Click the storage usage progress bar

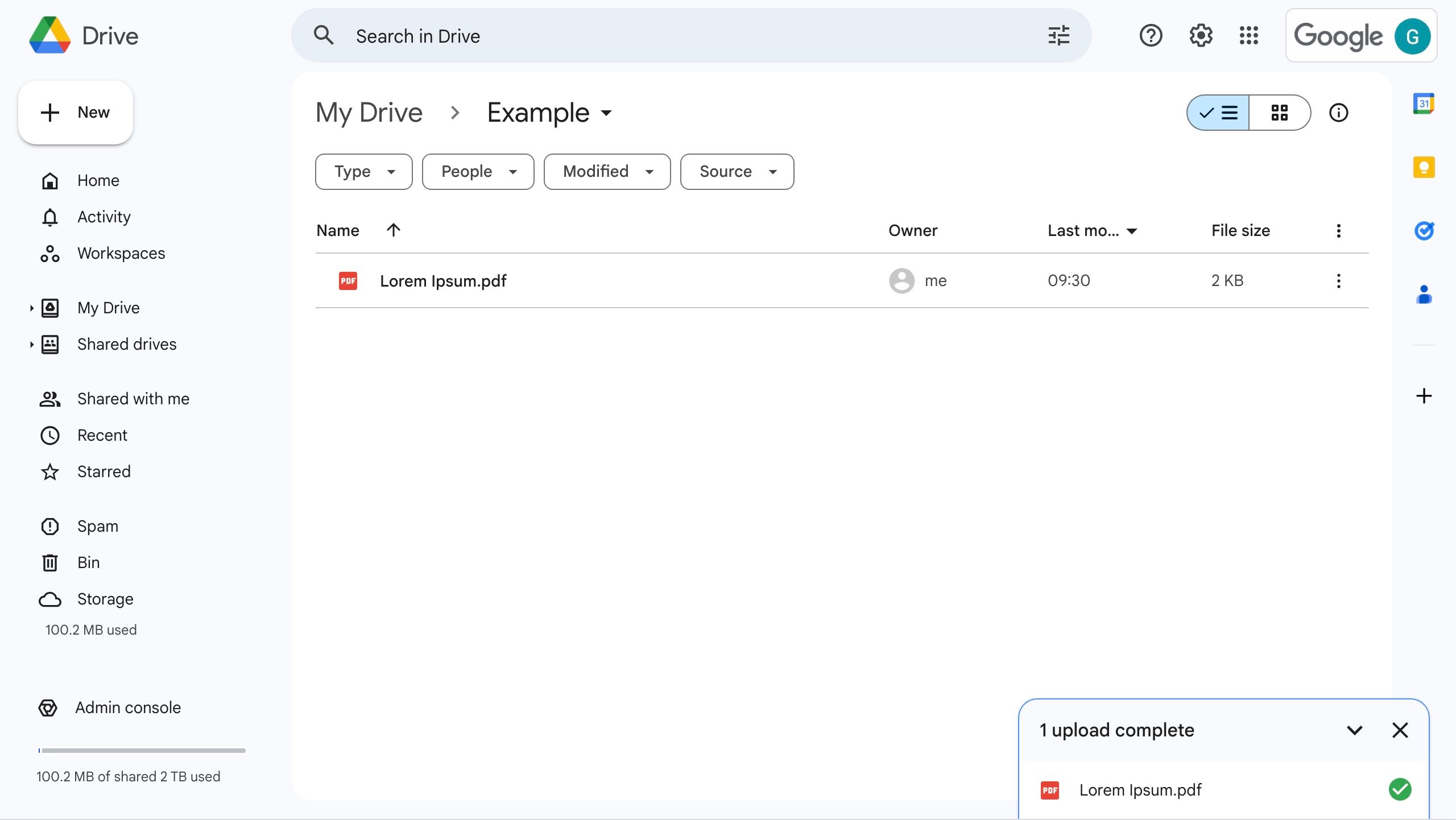142,750
